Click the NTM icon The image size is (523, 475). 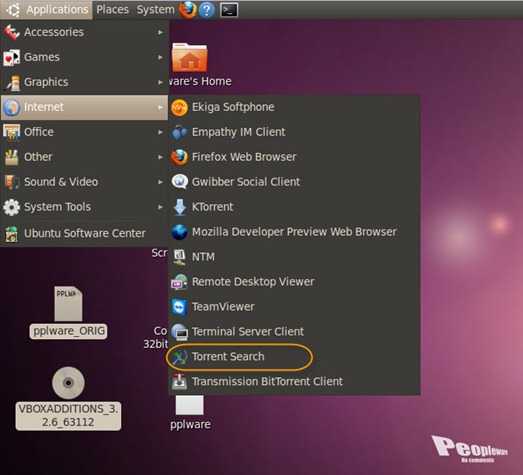(x=179, y=257)
